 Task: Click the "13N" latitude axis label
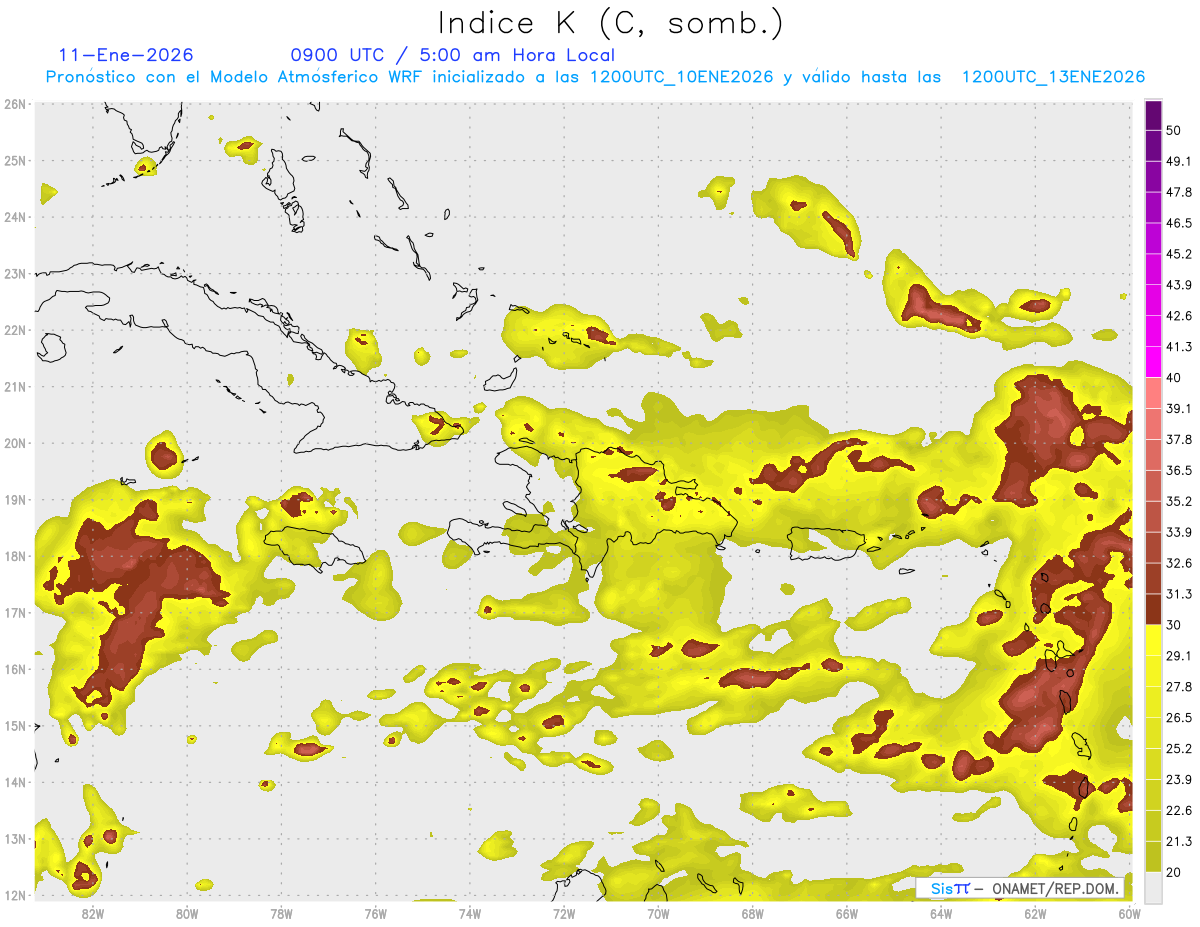pyautogui.click(x=15, y=839)
